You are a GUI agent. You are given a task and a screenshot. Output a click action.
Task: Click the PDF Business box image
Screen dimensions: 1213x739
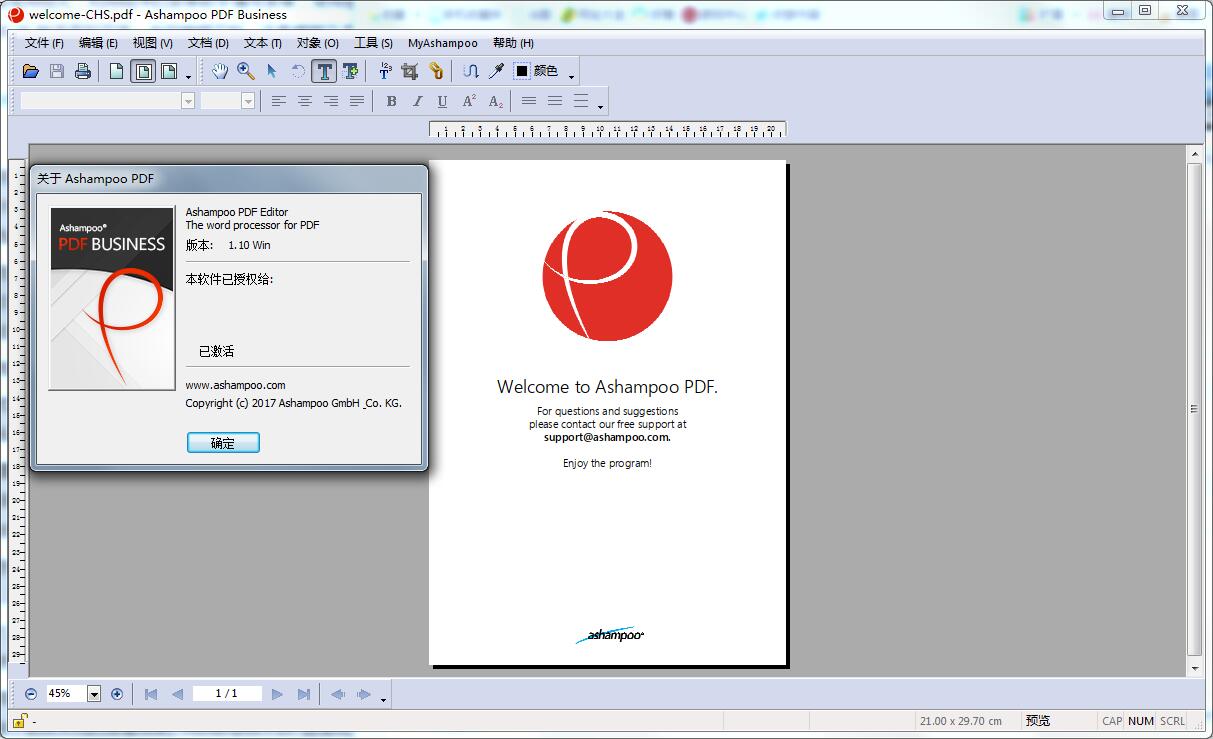pyautogui.click(x=112, y=297)
